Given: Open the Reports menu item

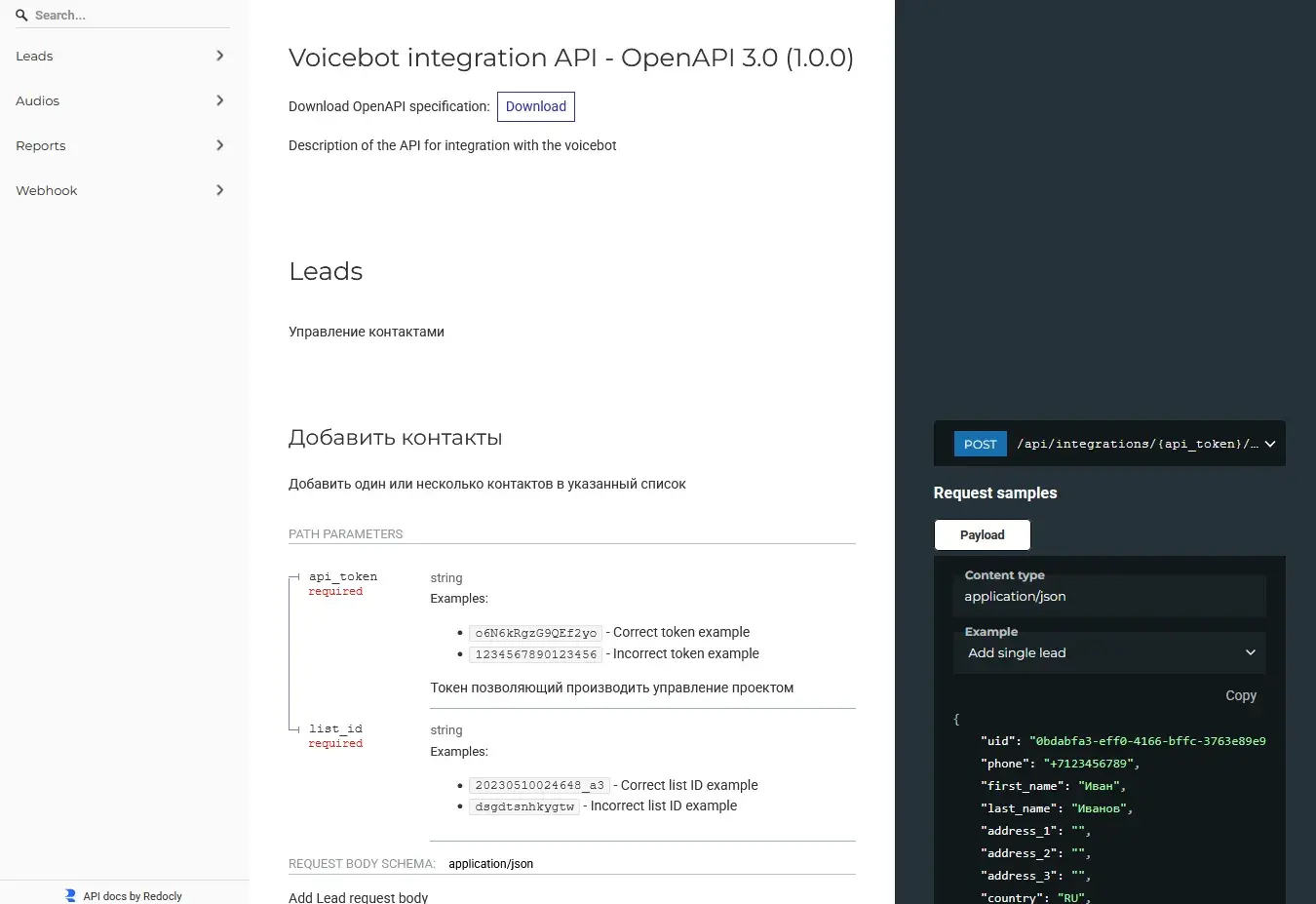Looking at the screenshot, I should [x=124, y=145].
